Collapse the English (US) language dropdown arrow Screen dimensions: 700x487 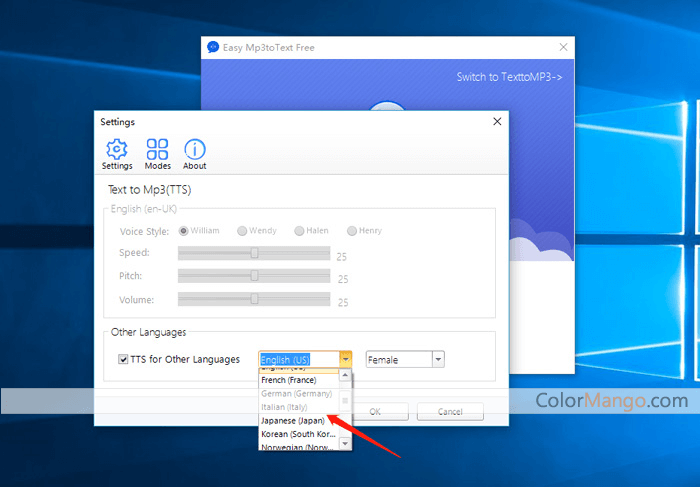[346, 359]
